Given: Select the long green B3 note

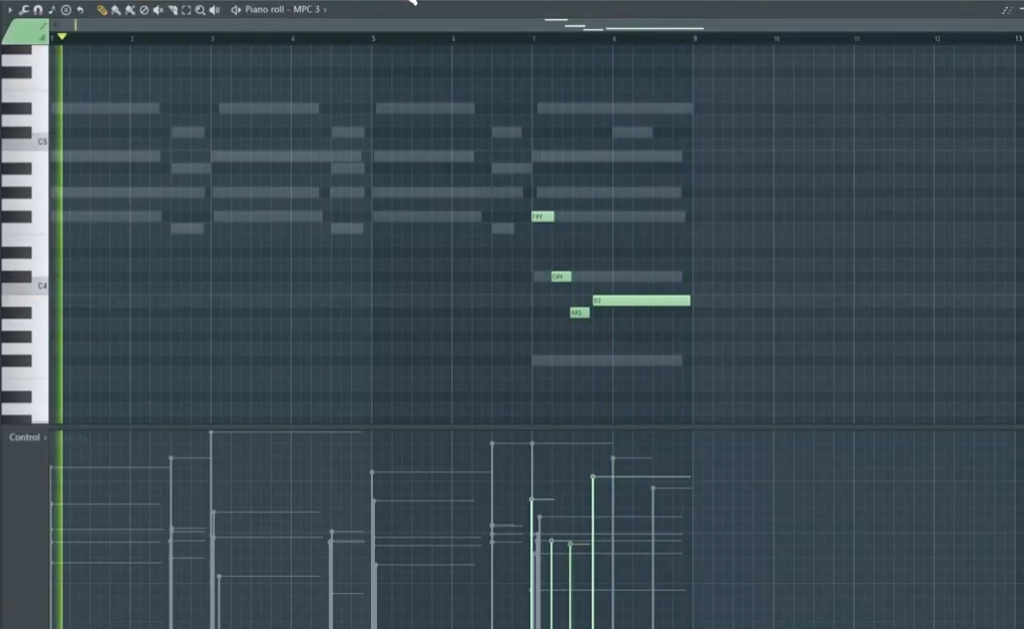Looking at the screenshot, I should [641, 300].
